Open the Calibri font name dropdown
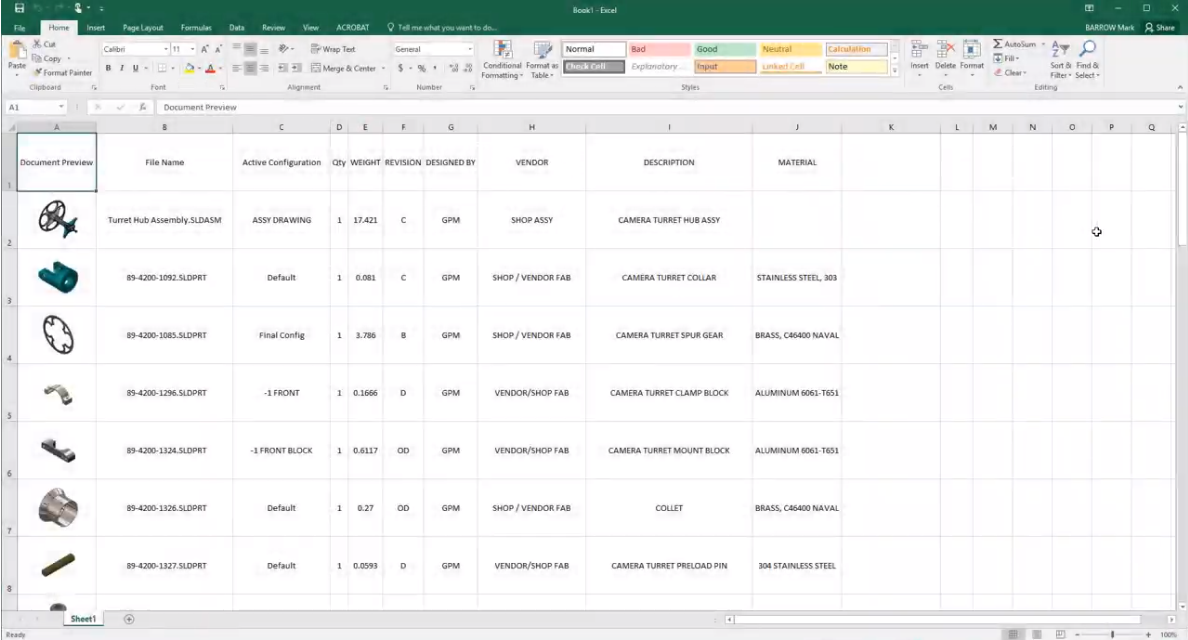The image size is (1188, 640). [166, 49]
